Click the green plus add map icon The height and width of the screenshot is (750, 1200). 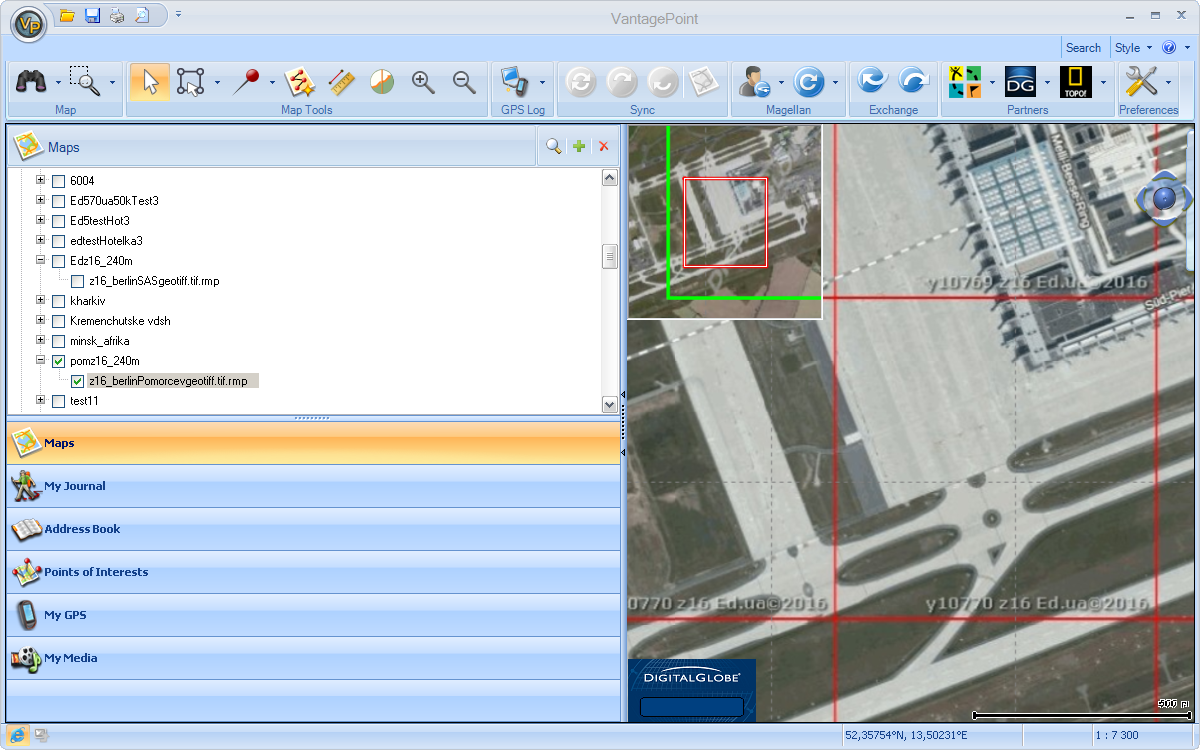click(x=579, y=147)
